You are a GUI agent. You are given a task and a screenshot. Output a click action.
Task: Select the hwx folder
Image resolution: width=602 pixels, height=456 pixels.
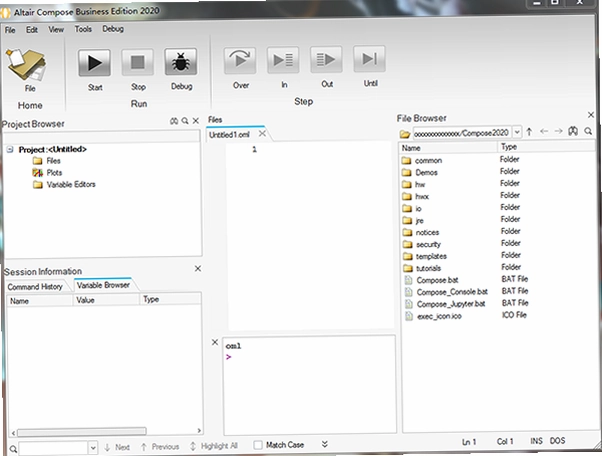tap(422, 197)
